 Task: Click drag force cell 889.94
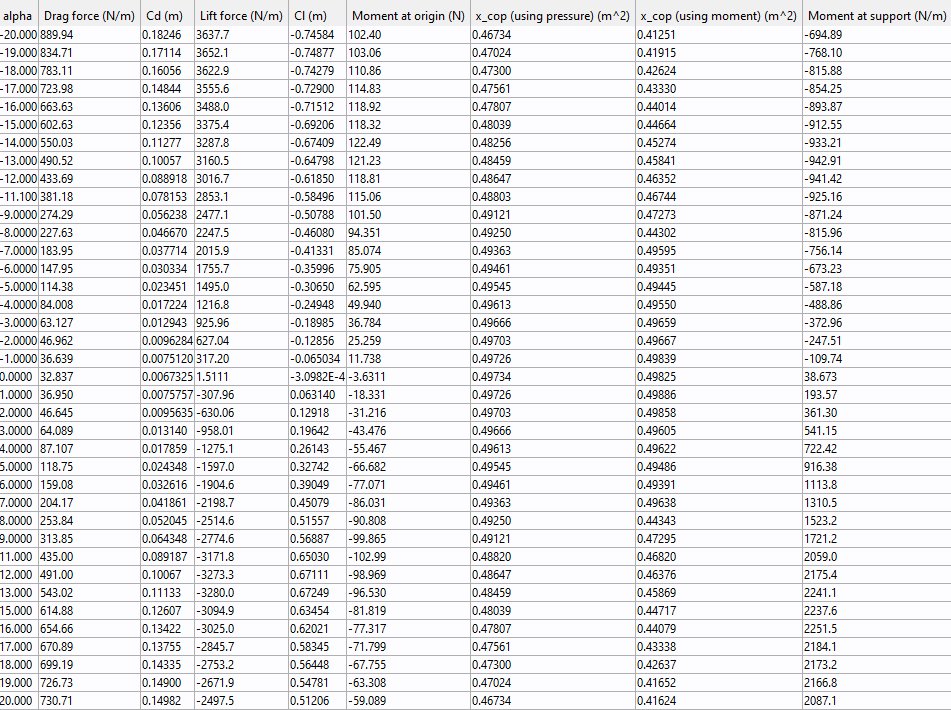point(89,35)
